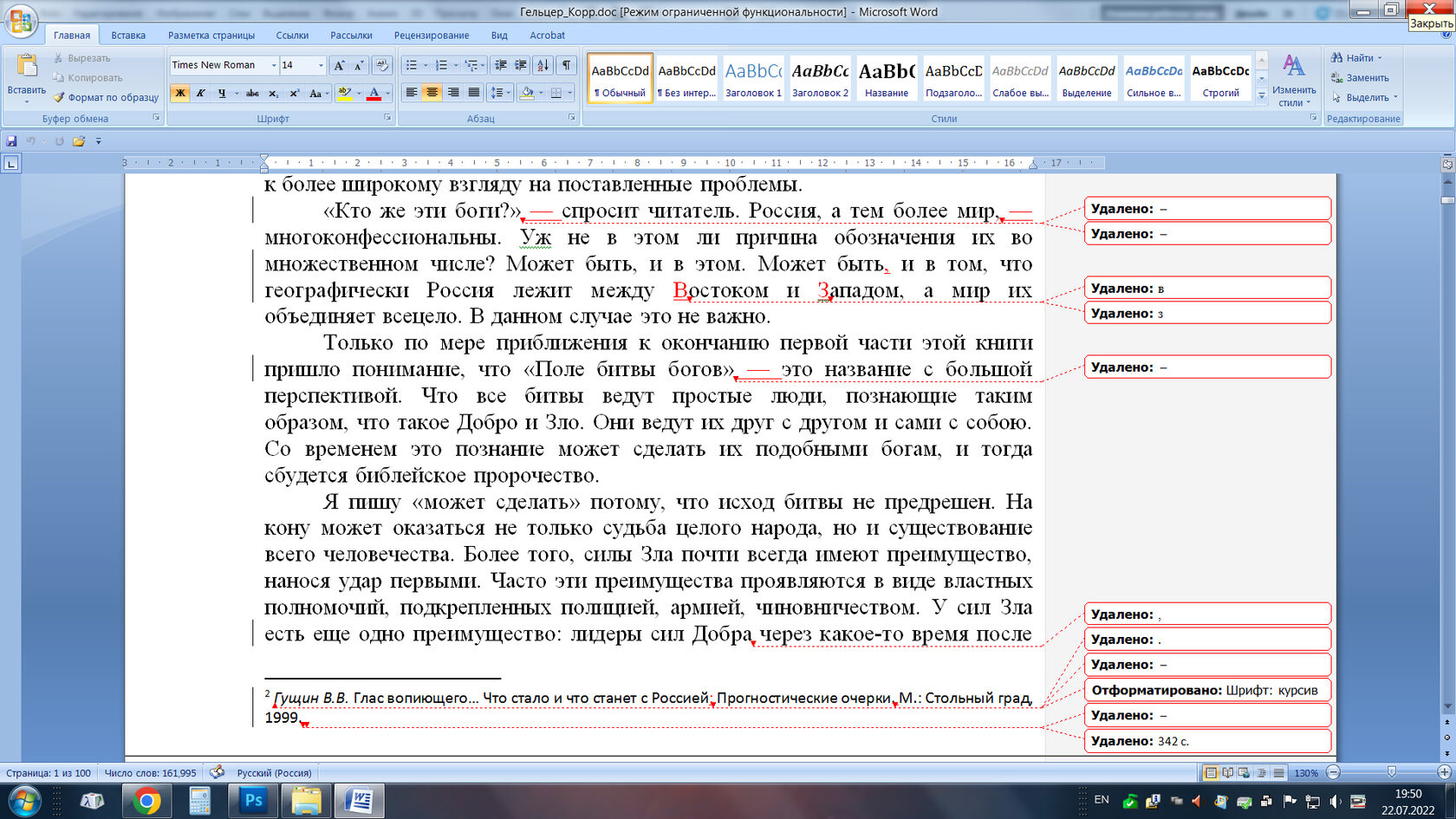The width and height of the screenshot is (1456, 819).
Task: Click the Decrease Indent icon
Action: [501, 65]
